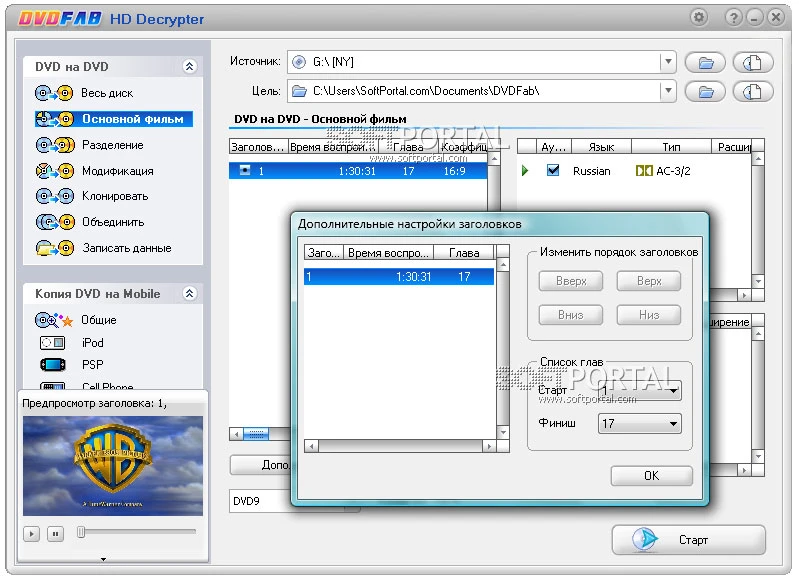Choose the Разделение split mode icon

pos(54,145)
